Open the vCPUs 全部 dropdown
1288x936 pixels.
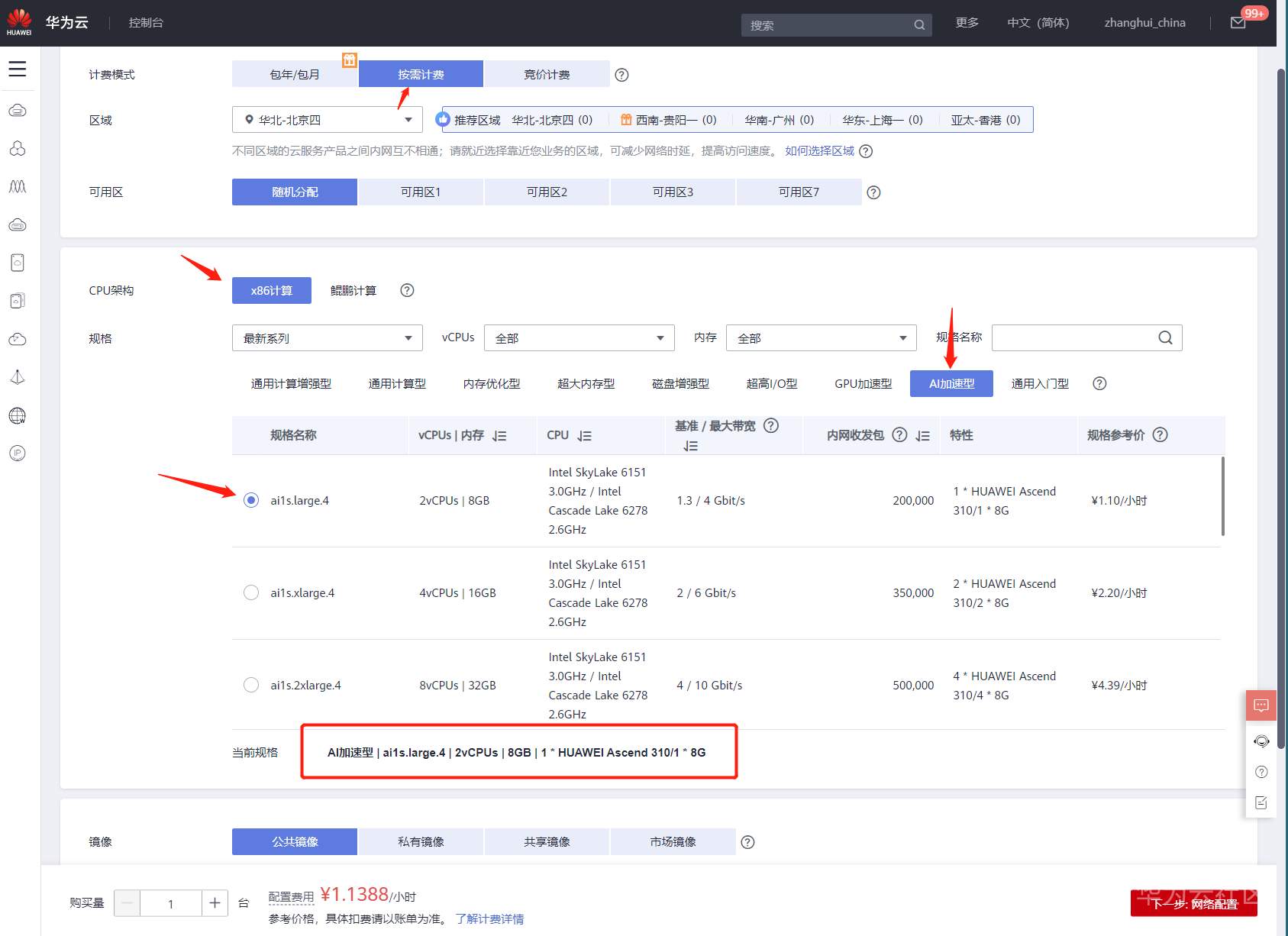(x=579, y=337)
